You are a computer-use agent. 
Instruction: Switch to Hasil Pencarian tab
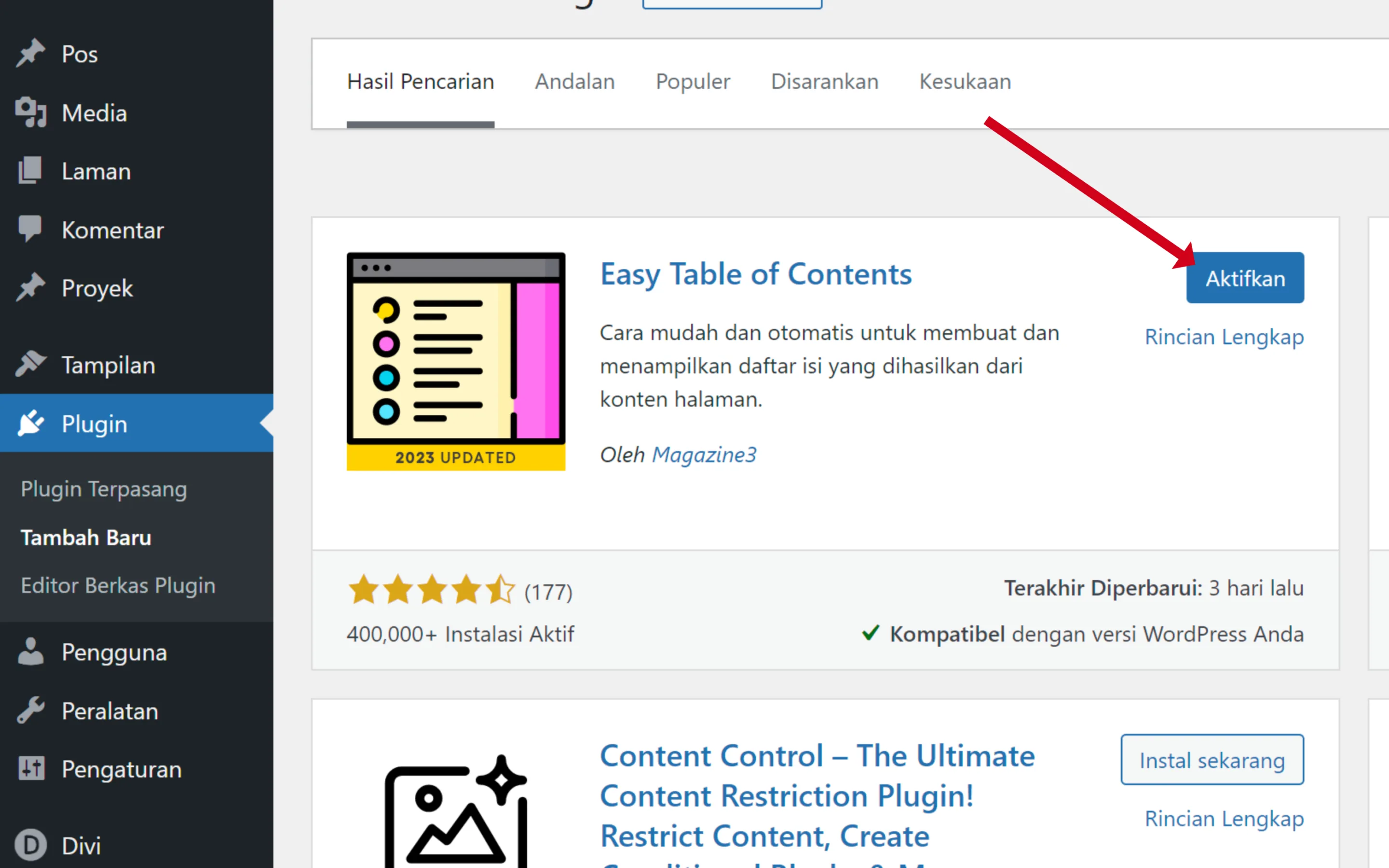point(420,81)
